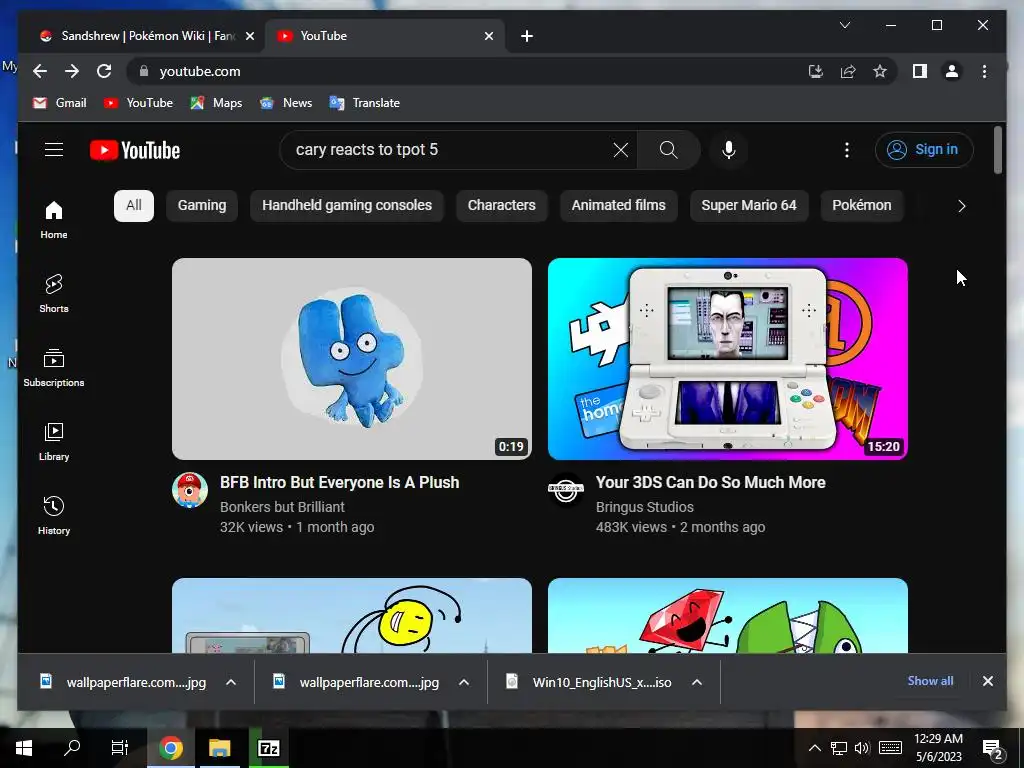1024x768 pixels.
Task: Expand options for first wallpaperflare.com jpg download
Action: click(231, 682)
